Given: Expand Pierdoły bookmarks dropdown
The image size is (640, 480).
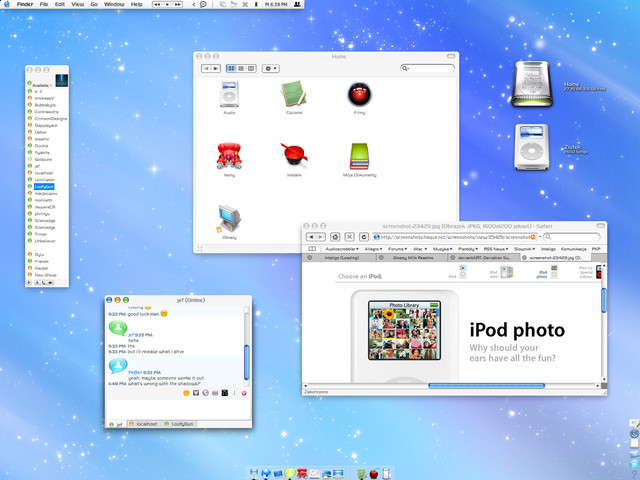Looking at the screenshot, I should coord(468,249).
